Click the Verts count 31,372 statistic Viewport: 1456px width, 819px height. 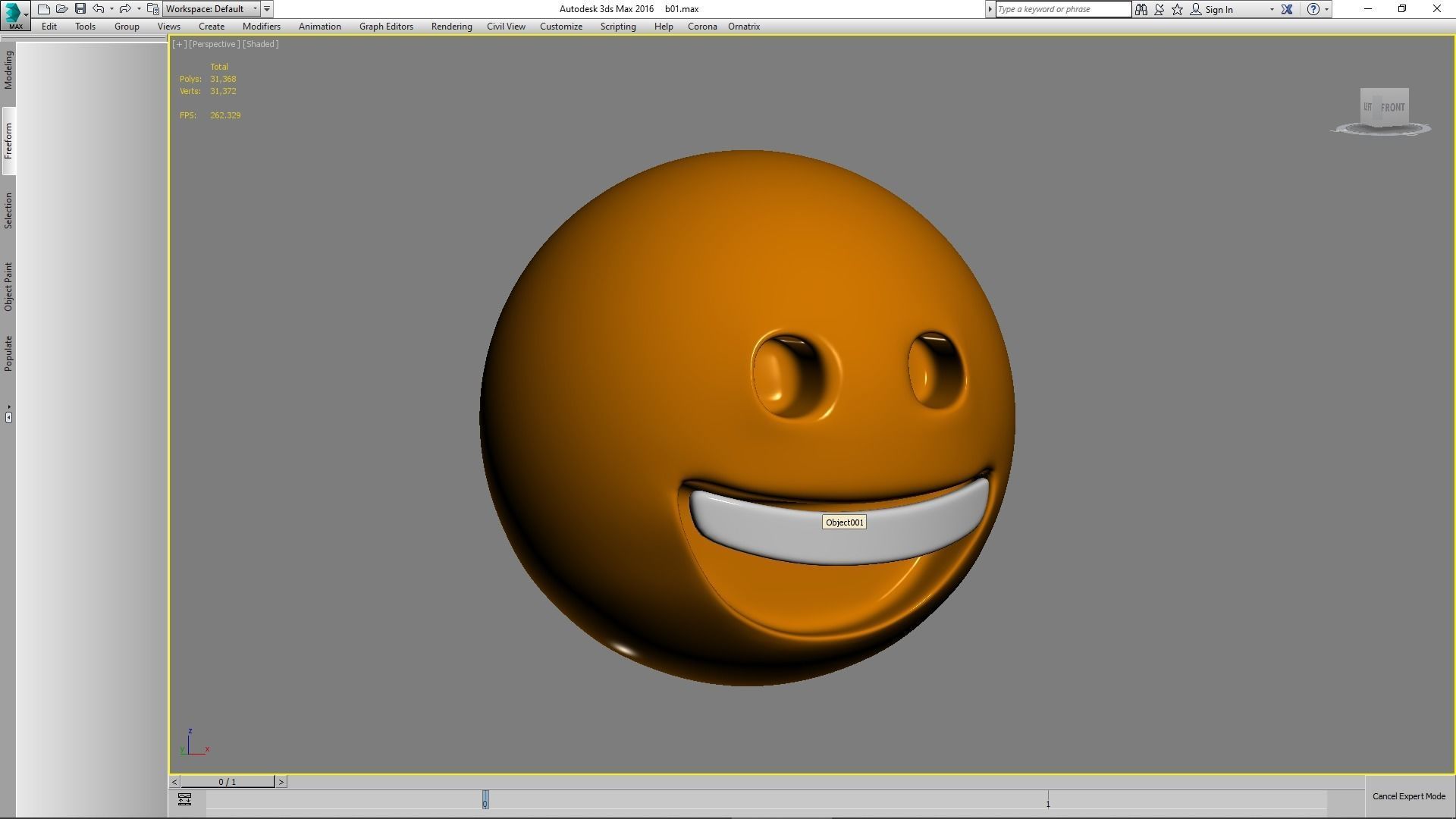(223, 91)
